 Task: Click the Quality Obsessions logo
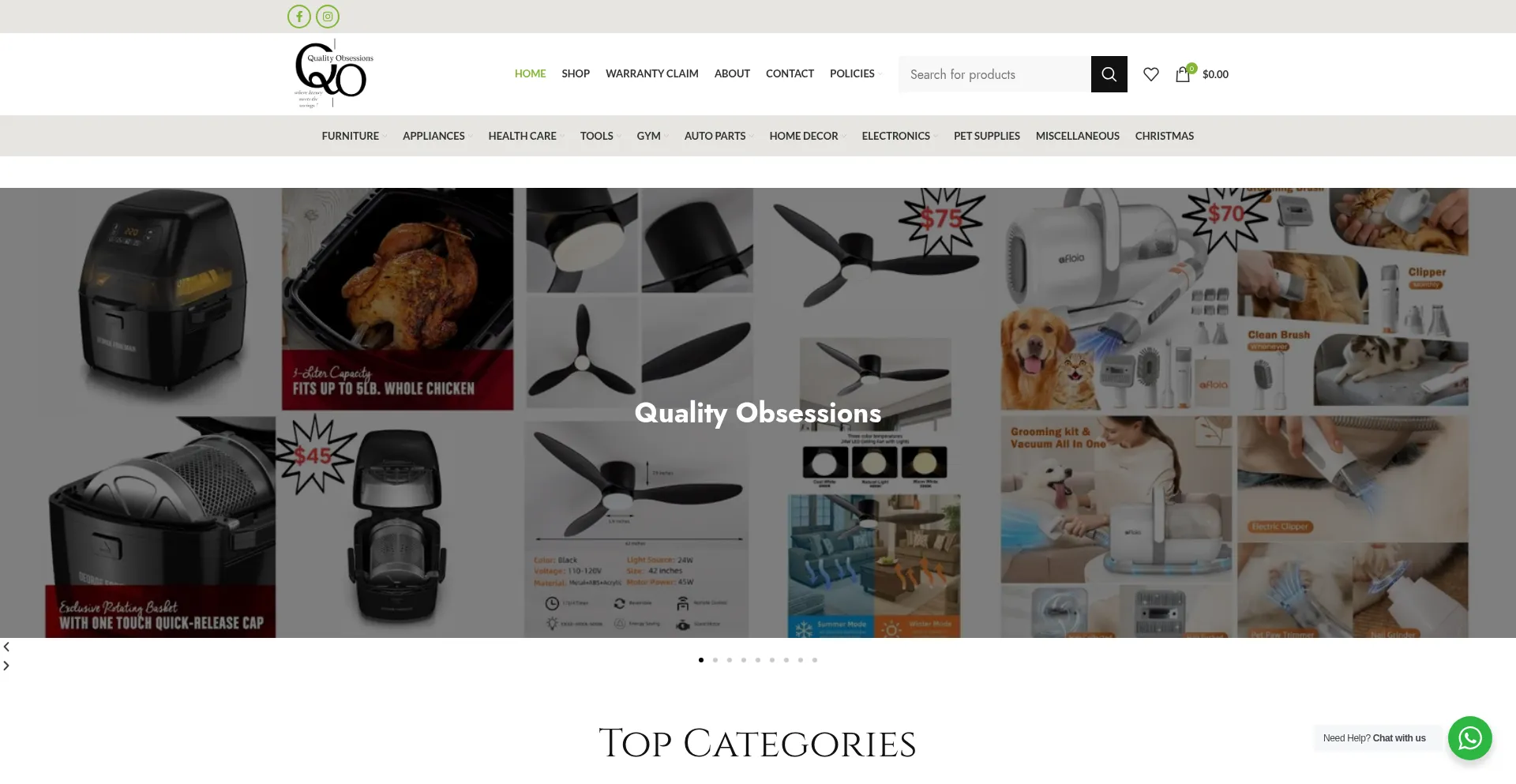point(334,73)
